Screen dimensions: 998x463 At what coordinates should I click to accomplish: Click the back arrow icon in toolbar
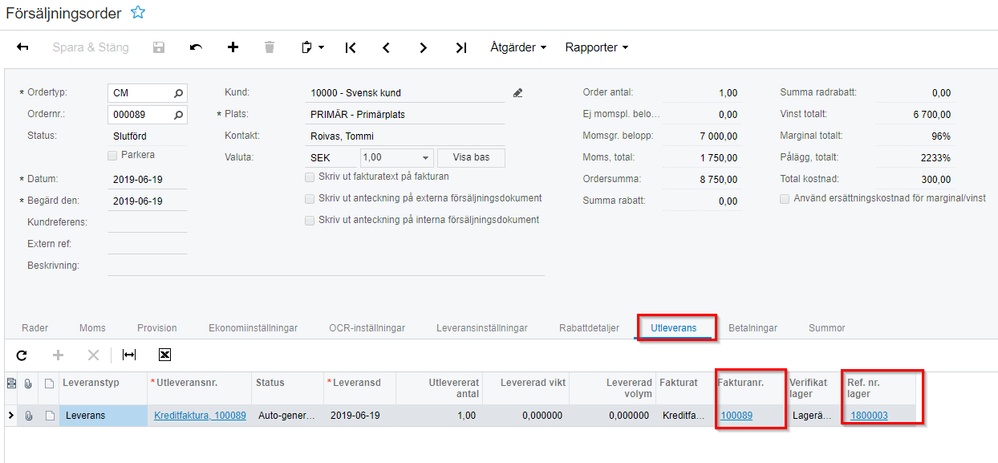point(22,47)
